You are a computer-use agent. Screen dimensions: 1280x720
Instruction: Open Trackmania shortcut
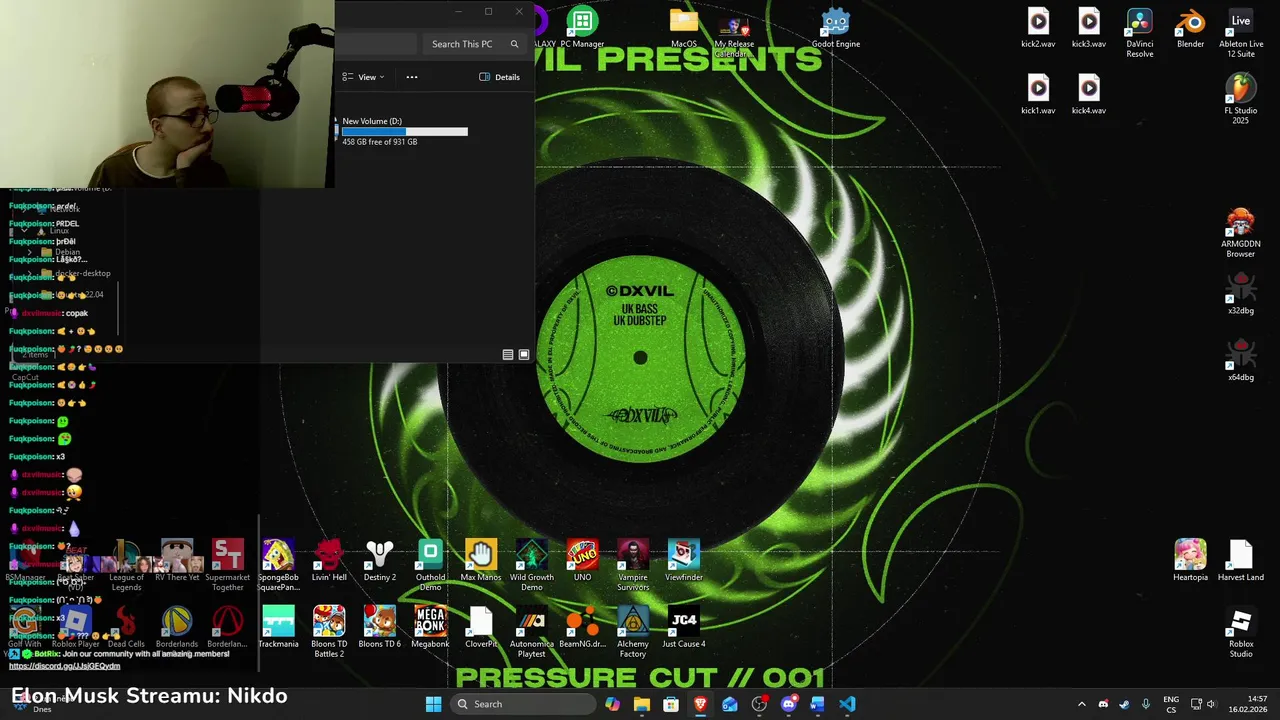pyautogui.click(x=278, y=628)
